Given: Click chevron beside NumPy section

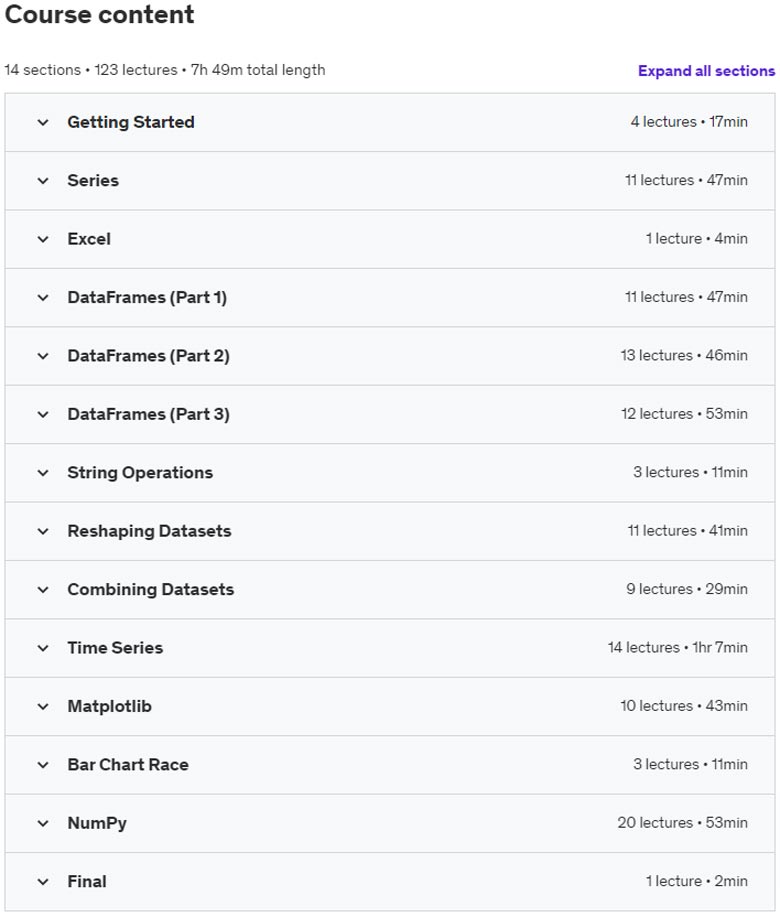Looking at the screenshot, I should (x=43, y=823).
